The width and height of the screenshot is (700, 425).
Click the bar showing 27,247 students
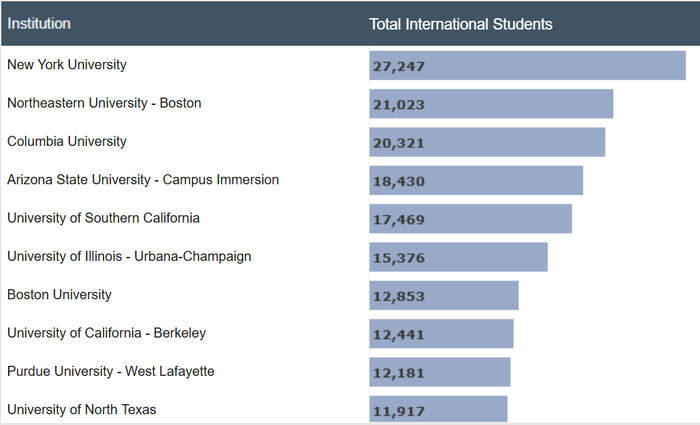527,66
